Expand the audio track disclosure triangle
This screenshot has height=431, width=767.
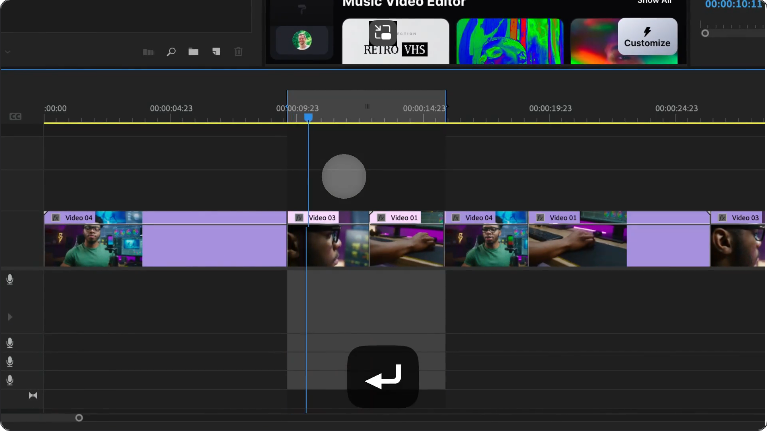tap(10, 317)
